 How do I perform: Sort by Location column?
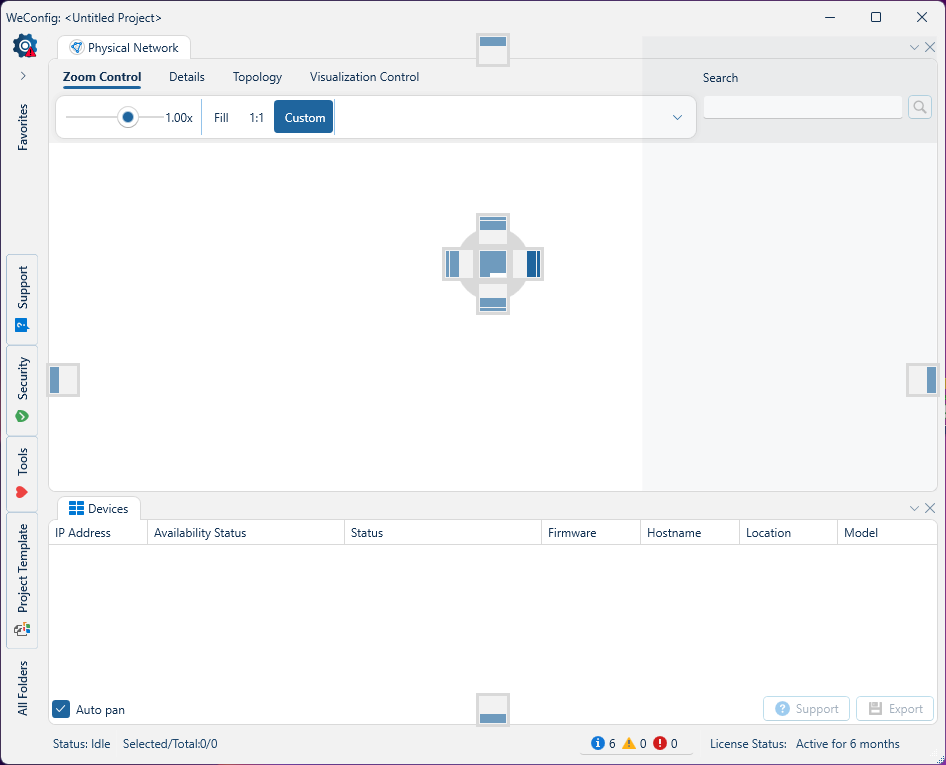788,533
